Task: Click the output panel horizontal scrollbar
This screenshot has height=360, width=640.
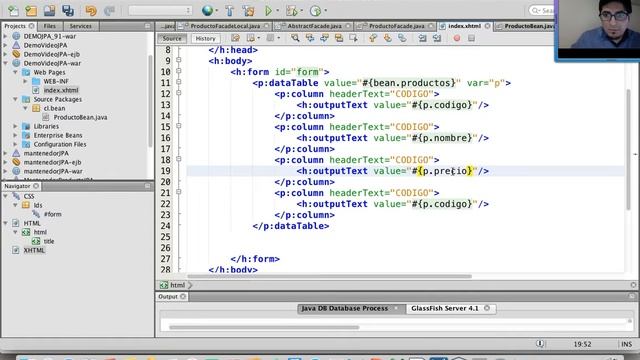Action: (x=264, y=327)
